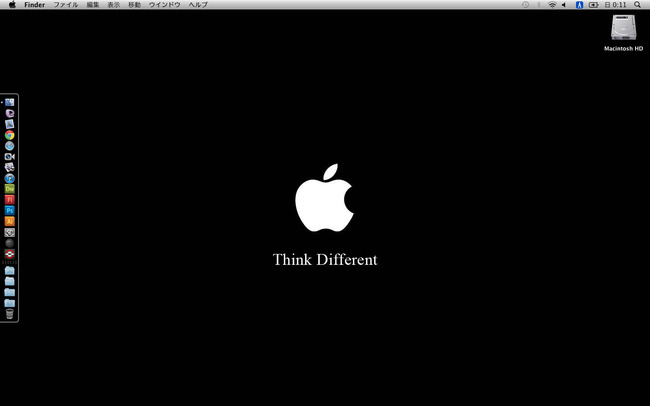Open Spotlight search magnifier
This screenshot has height=406, width=650.
[x=638, y=5]
